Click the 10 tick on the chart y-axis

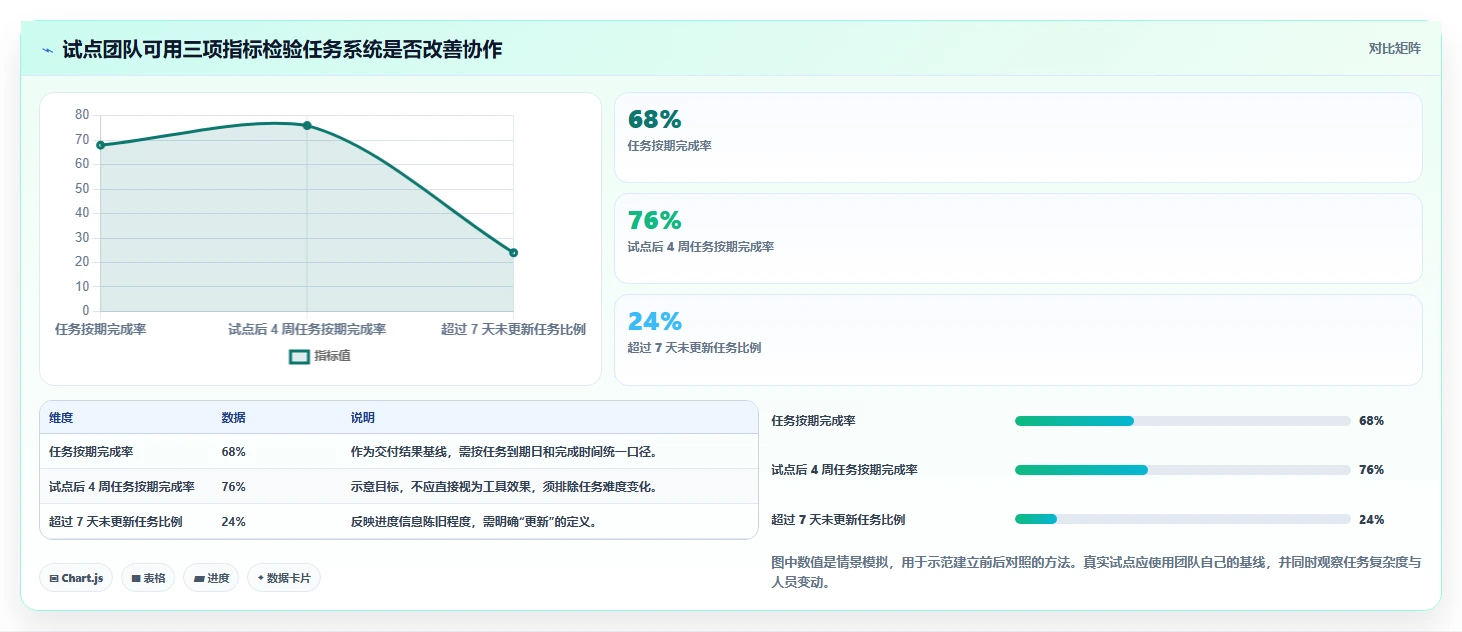[x=82, y=287]
